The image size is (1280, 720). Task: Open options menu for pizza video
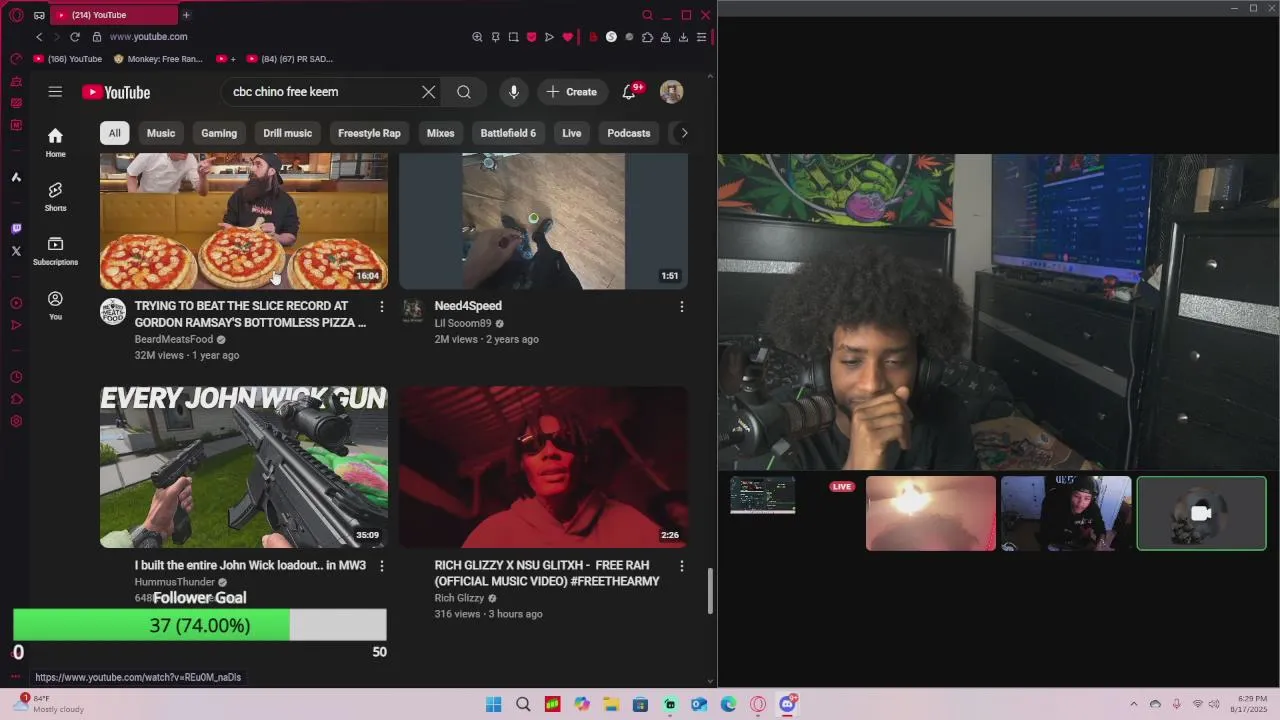tap(381, 307)
